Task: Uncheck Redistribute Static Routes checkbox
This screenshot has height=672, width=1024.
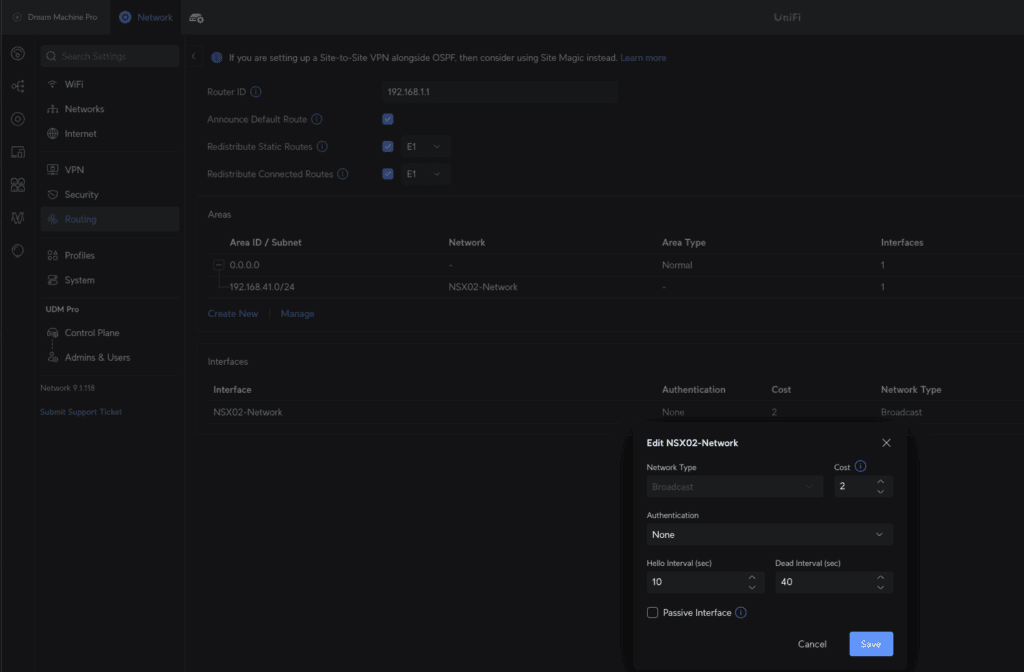Action: click(387, 147)
